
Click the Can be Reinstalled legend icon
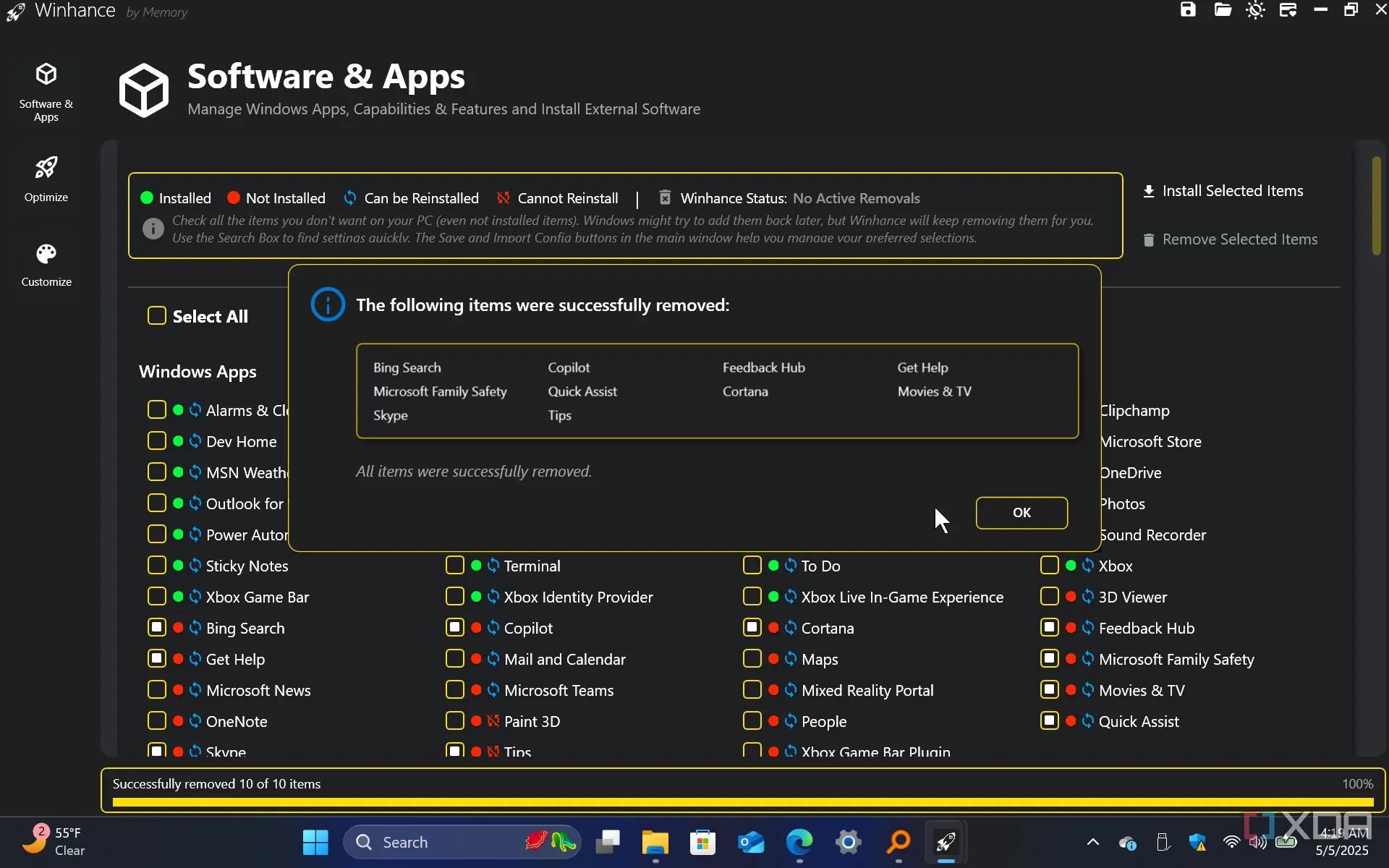pos(350,197)
